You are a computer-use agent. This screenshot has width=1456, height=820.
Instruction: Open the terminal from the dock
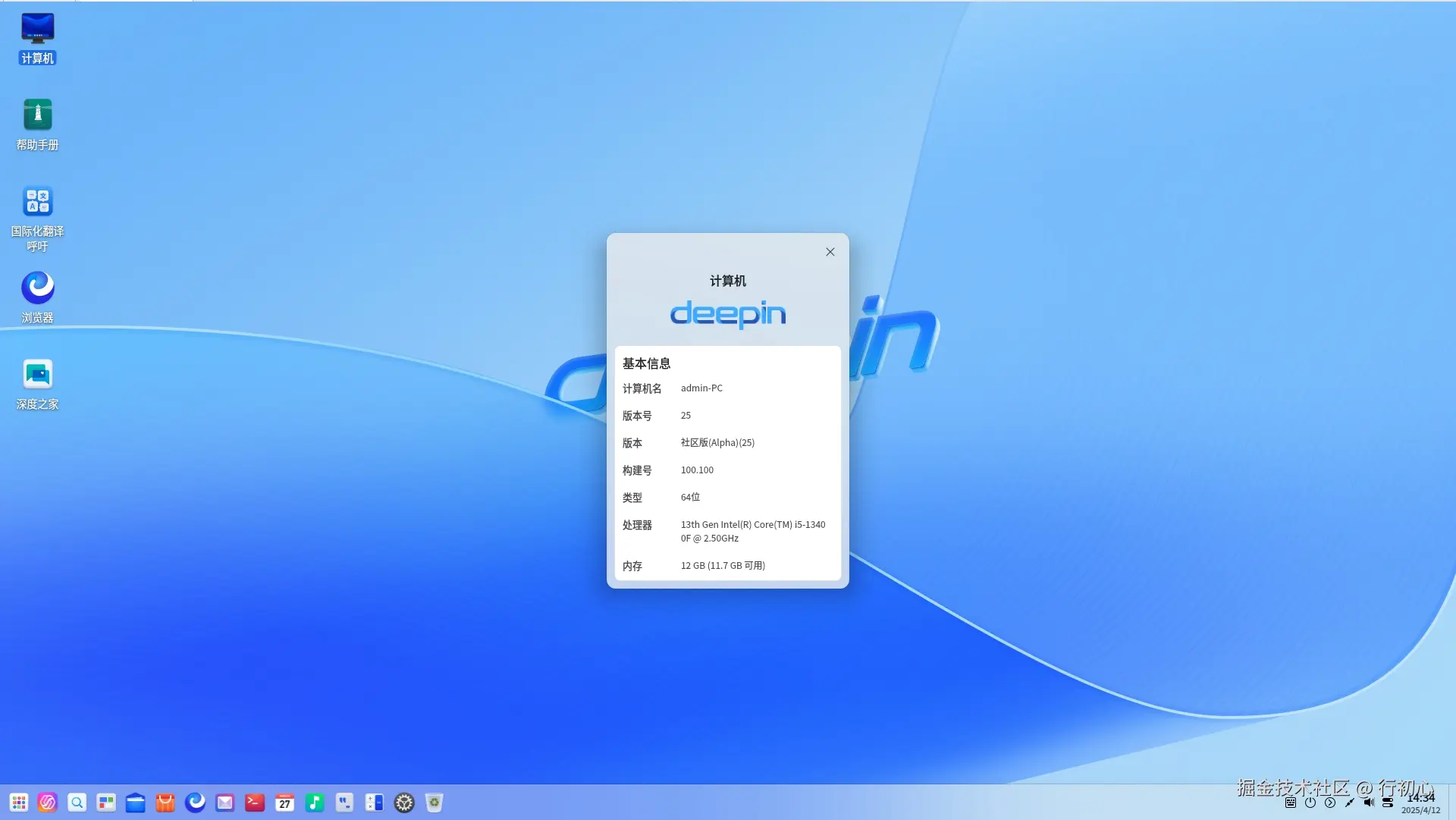[x=255, y=803]
